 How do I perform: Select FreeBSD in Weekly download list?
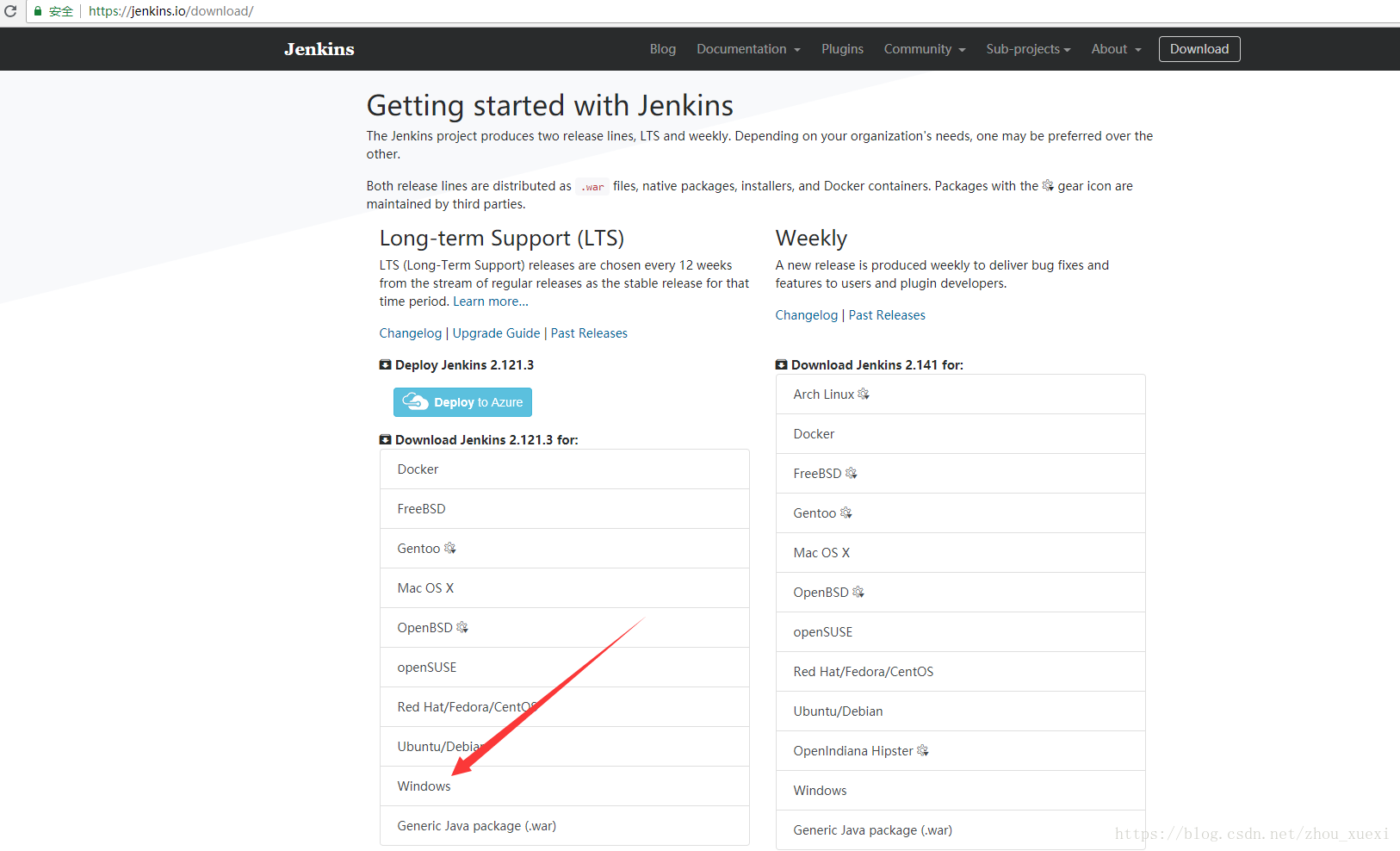tap(961, 474)
